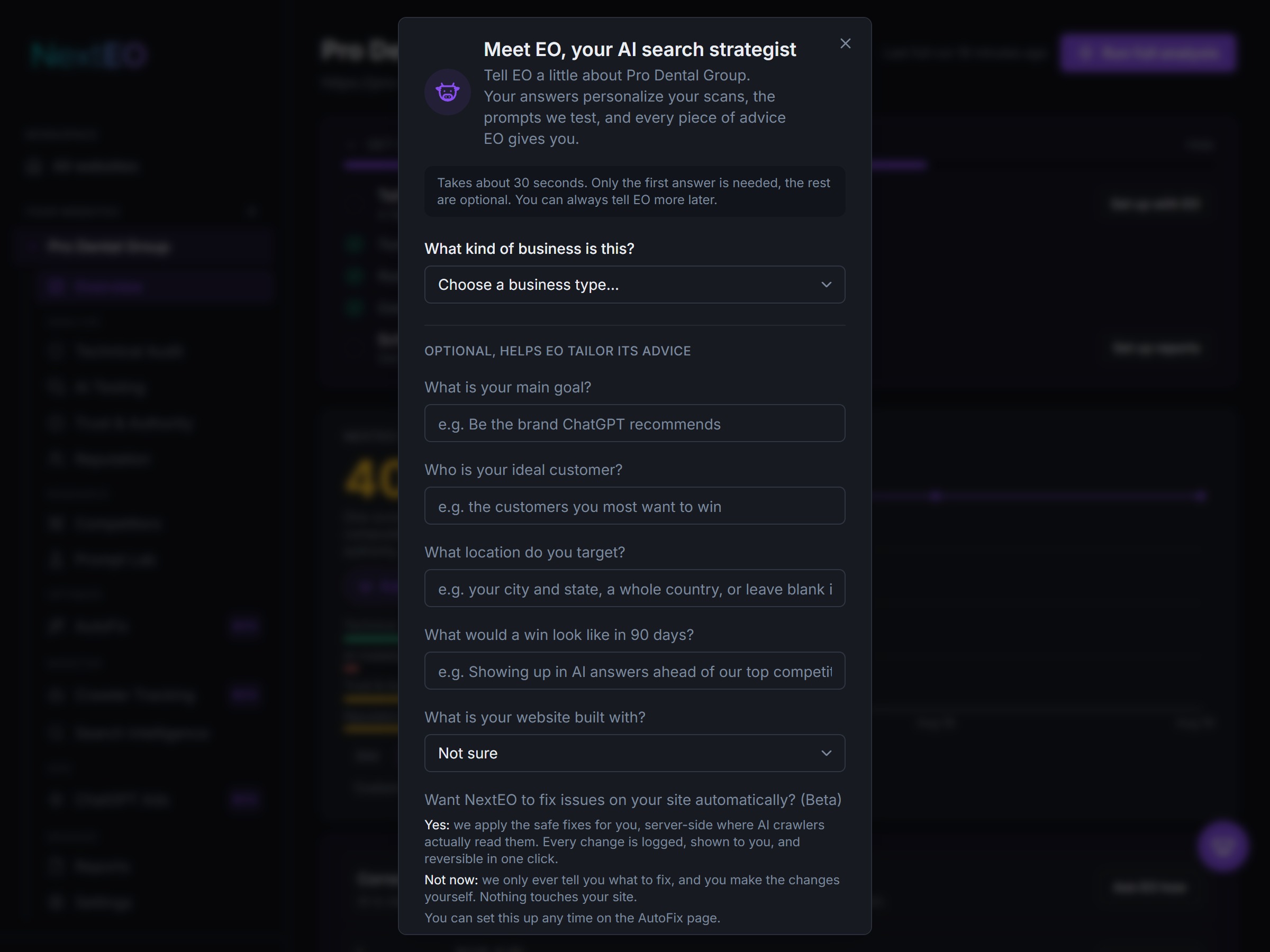This screenshot has width=1270, height=952.
Task: Open the Technical Audit sidebar icon
Action: [x=56, y=351]
